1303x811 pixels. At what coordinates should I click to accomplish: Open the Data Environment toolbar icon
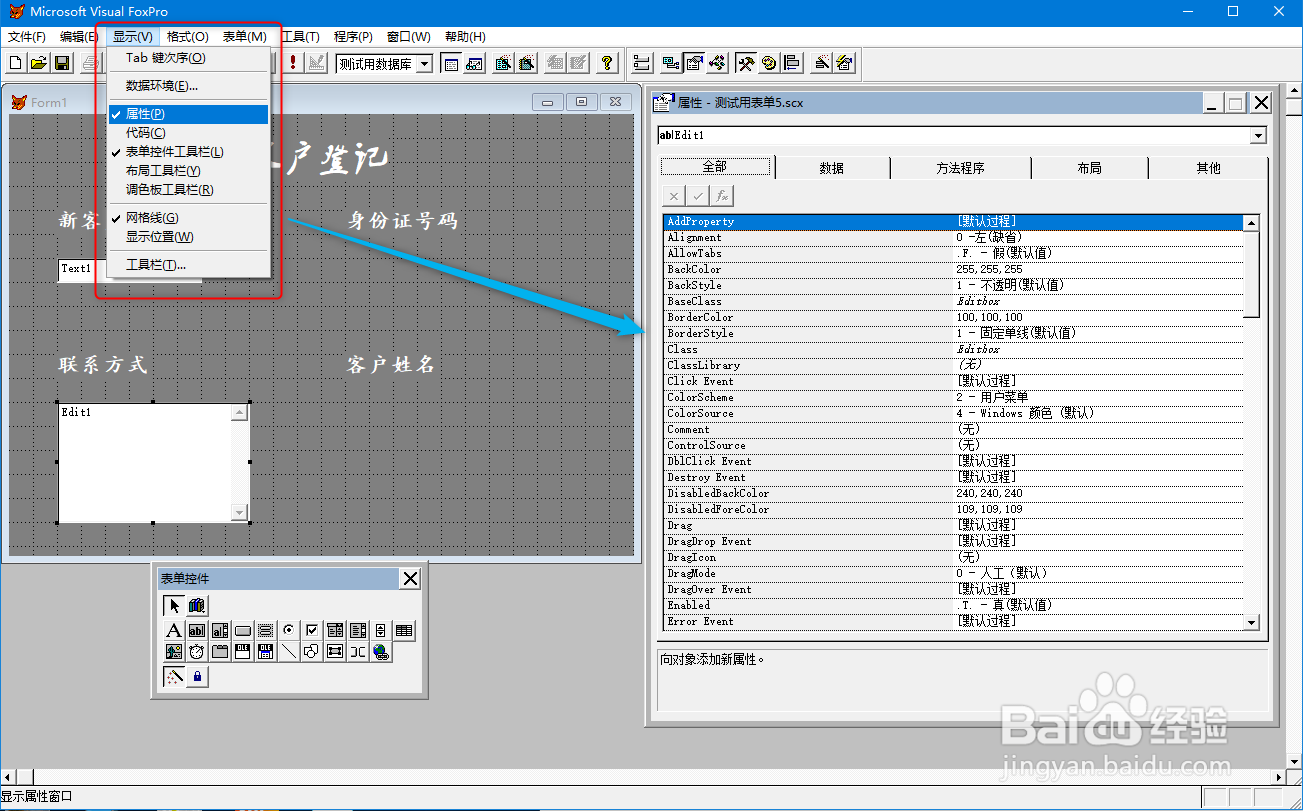tap(669, 63)
